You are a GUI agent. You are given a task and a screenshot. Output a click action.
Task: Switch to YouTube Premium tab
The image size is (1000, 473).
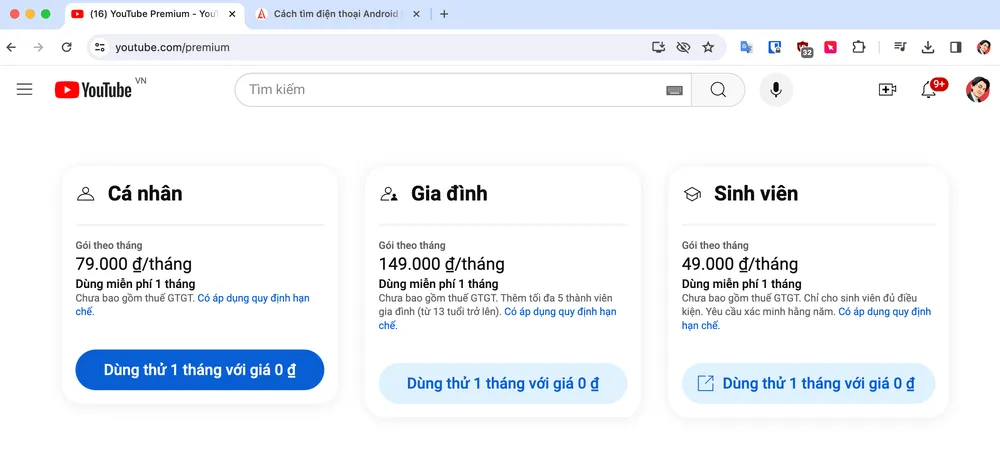point(154,14)
